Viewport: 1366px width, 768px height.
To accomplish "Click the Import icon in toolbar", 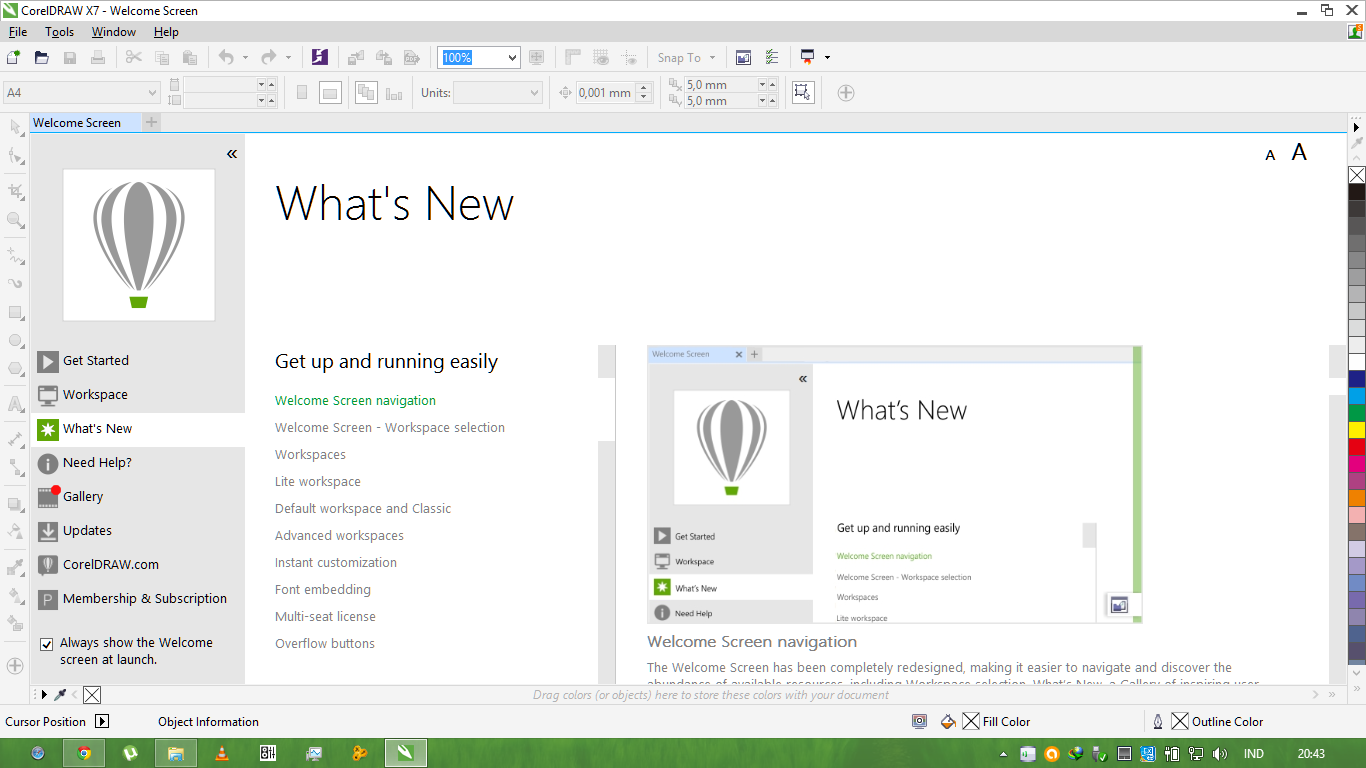I will coord(355,58).
